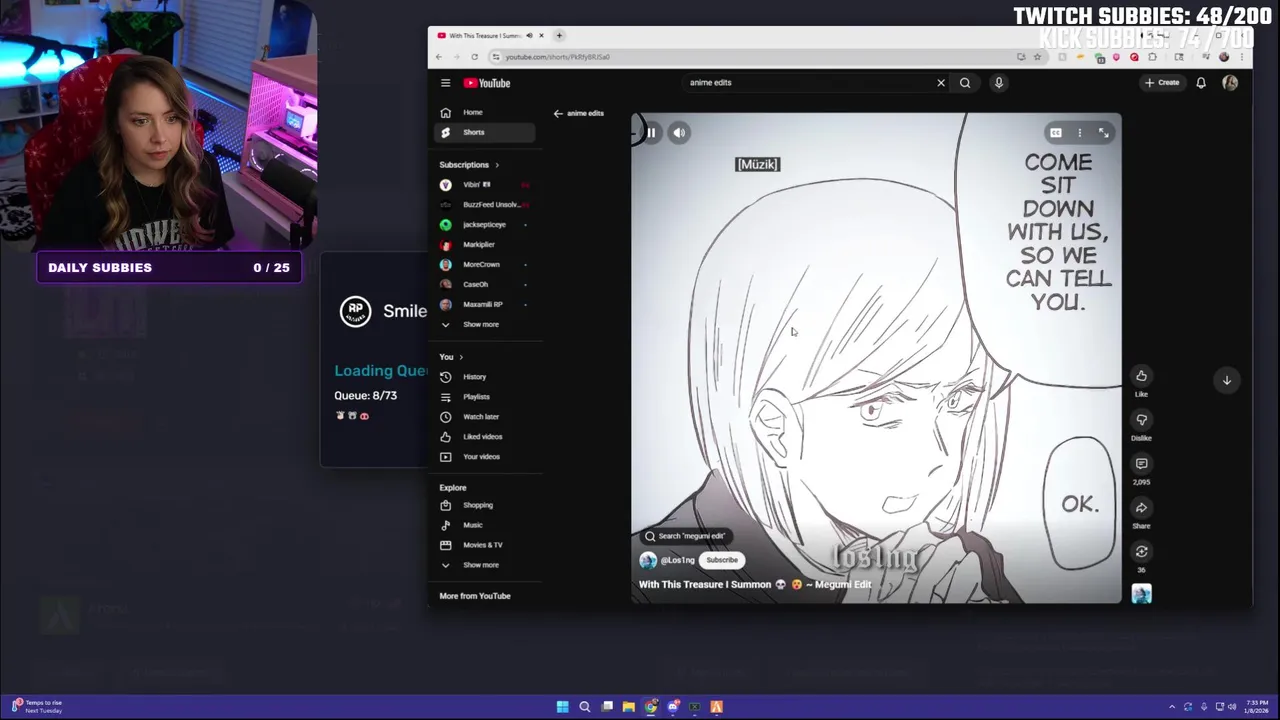Viewport: 1280px width, 720px height.
Task: Go to next Short with down arrow
Action: (1227, 380)
